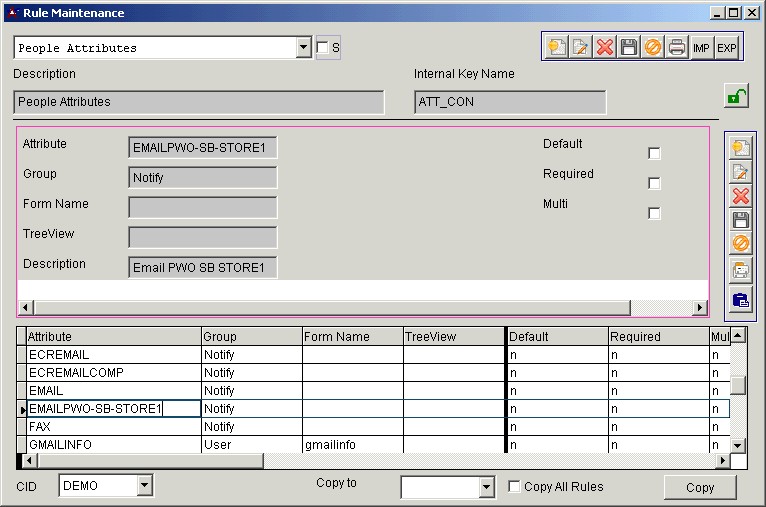Click the green unlock padlock icon

tap(735, 96)
